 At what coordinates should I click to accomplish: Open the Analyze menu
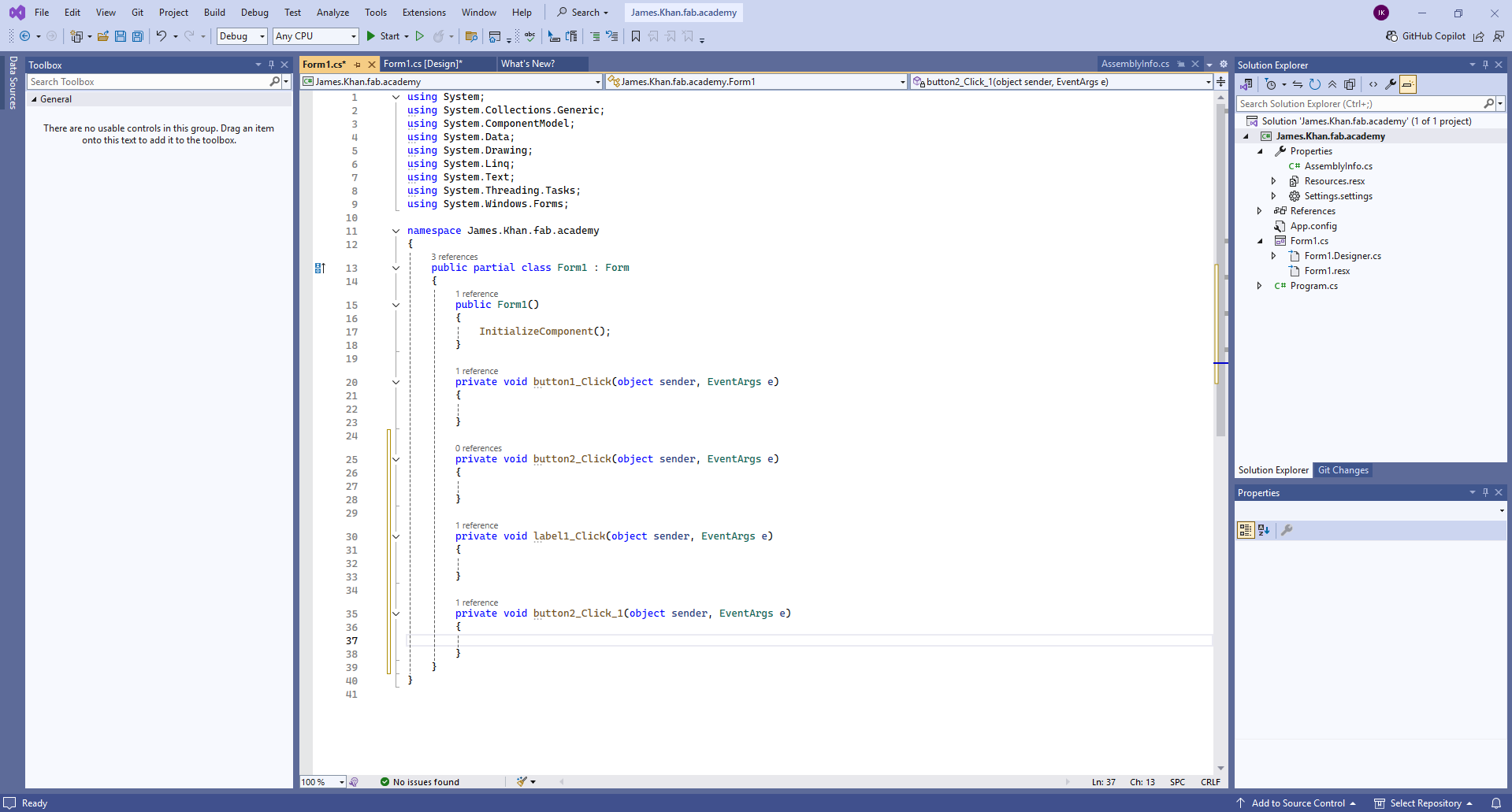pos(332,13)
